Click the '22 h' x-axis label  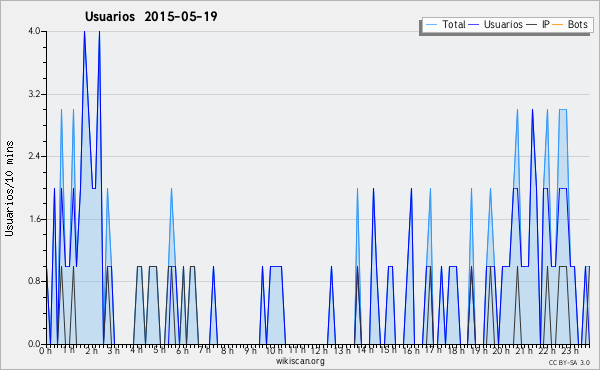(546, 351)
